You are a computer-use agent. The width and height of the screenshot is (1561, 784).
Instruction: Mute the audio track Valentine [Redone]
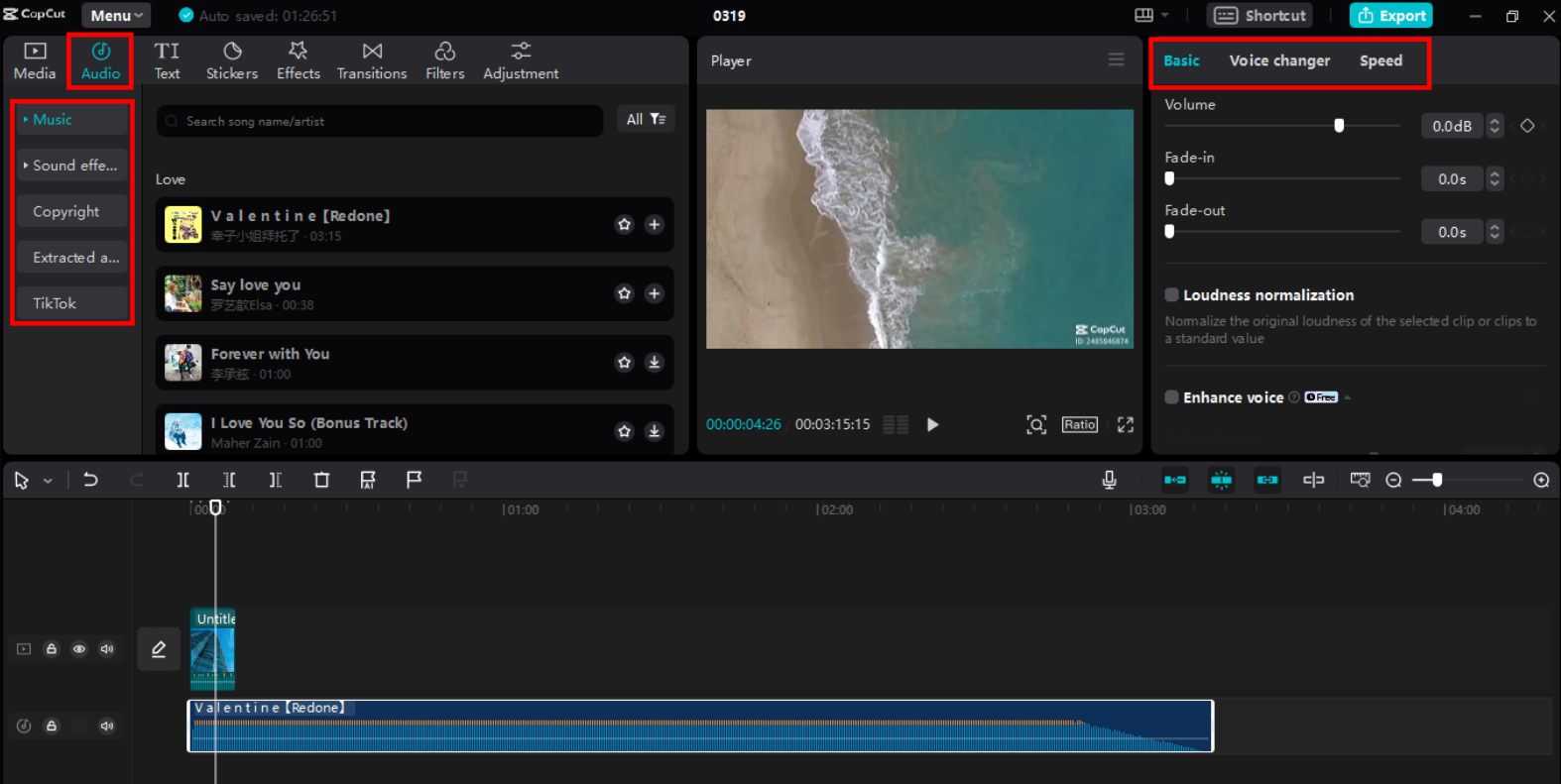click(107, 726)
